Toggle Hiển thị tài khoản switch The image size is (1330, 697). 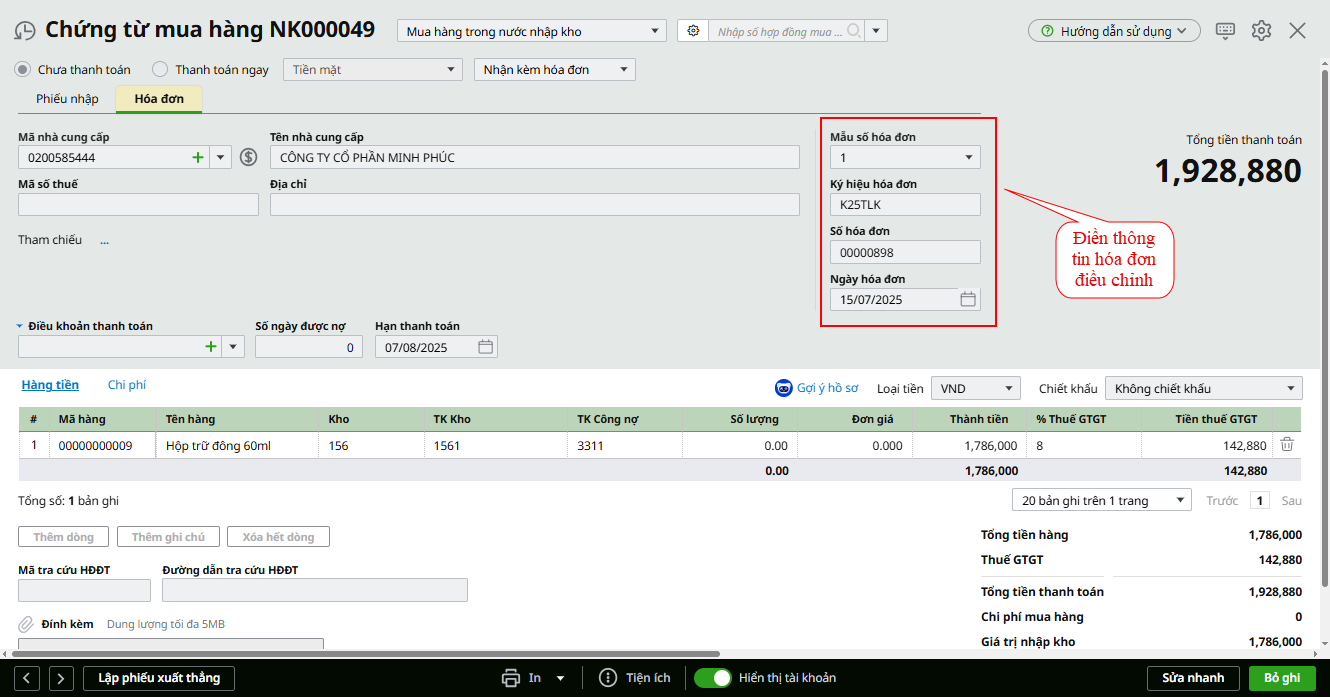[714, 678]
